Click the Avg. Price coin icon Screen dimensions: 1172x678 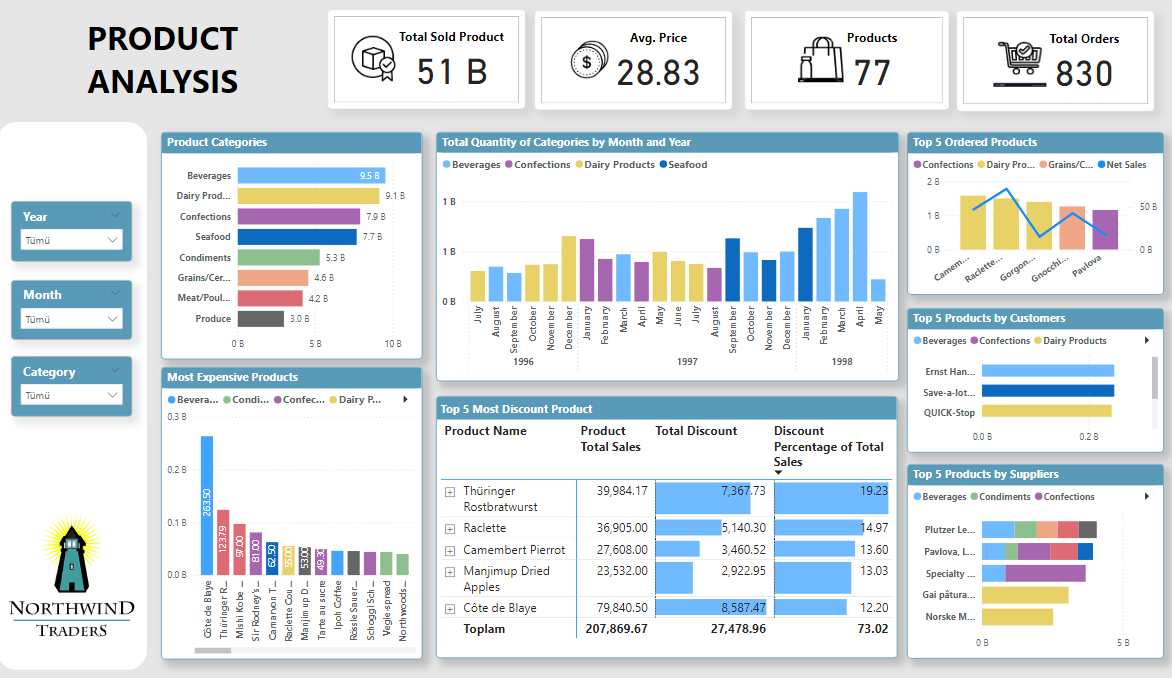coord(590,61)
